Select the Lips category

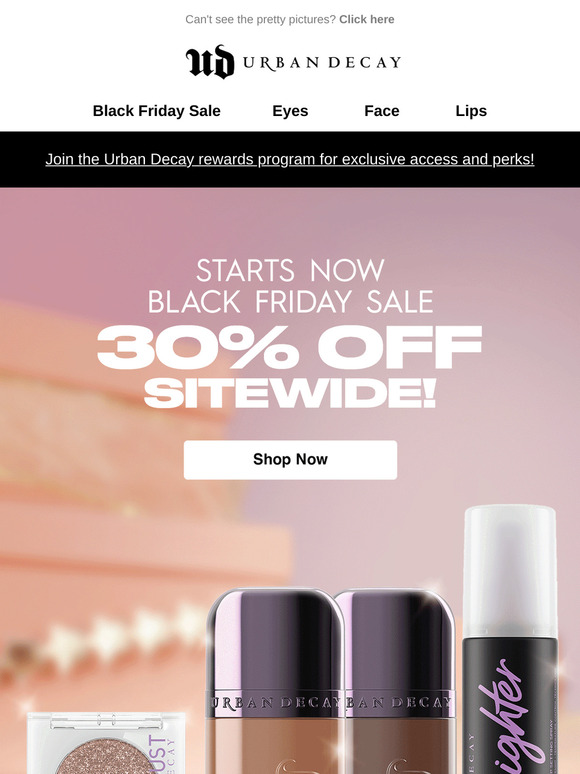471,111
